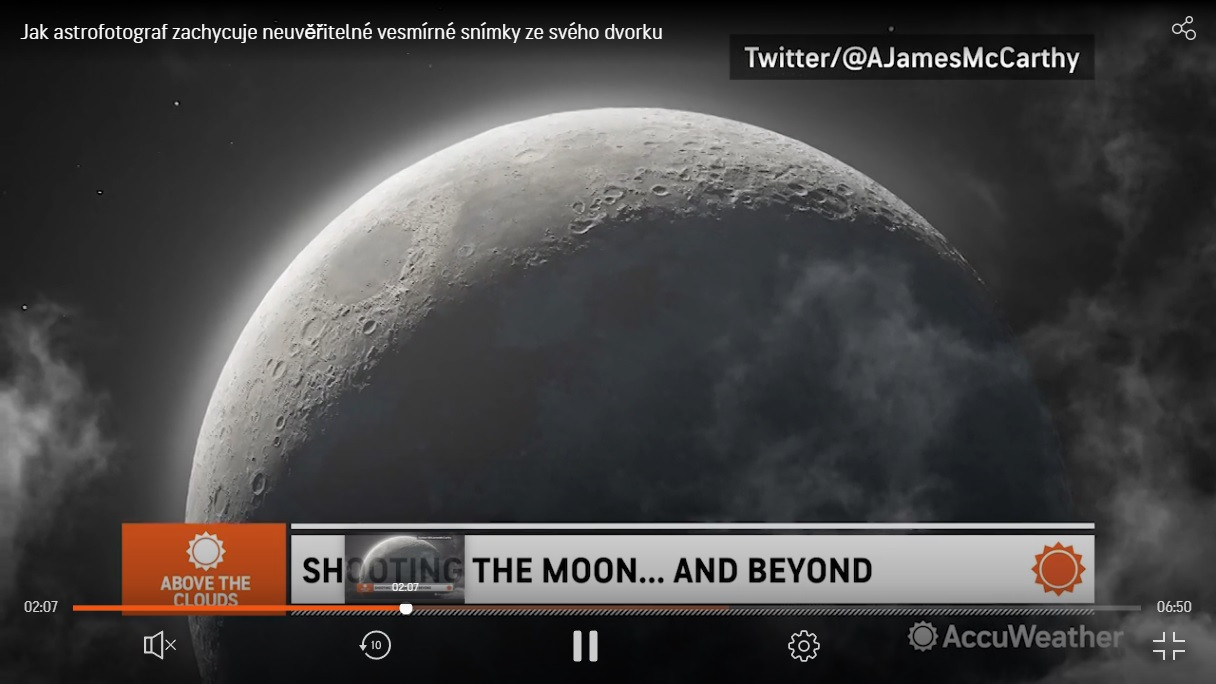Seek to the unplayed part of the timeline
Screen dimensions: 1216x684
(800, 608)
